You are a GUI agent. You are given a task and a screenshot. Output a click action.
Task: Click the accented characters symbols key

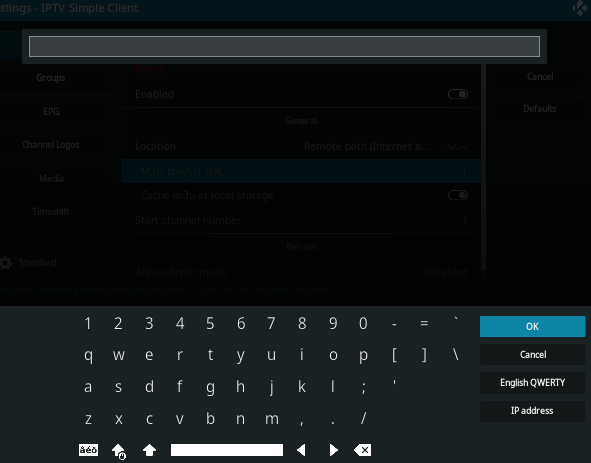click(x=89, y=450)
